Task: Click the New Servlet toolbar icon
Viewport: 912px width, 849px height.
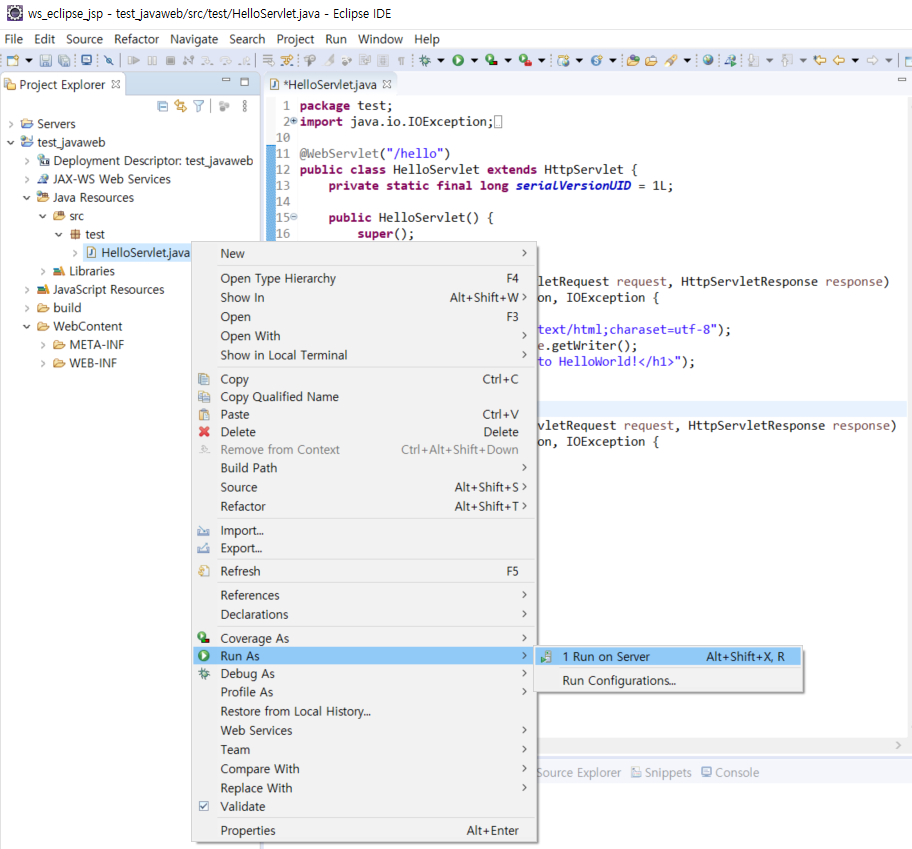Action: click(x=596, y=60)
